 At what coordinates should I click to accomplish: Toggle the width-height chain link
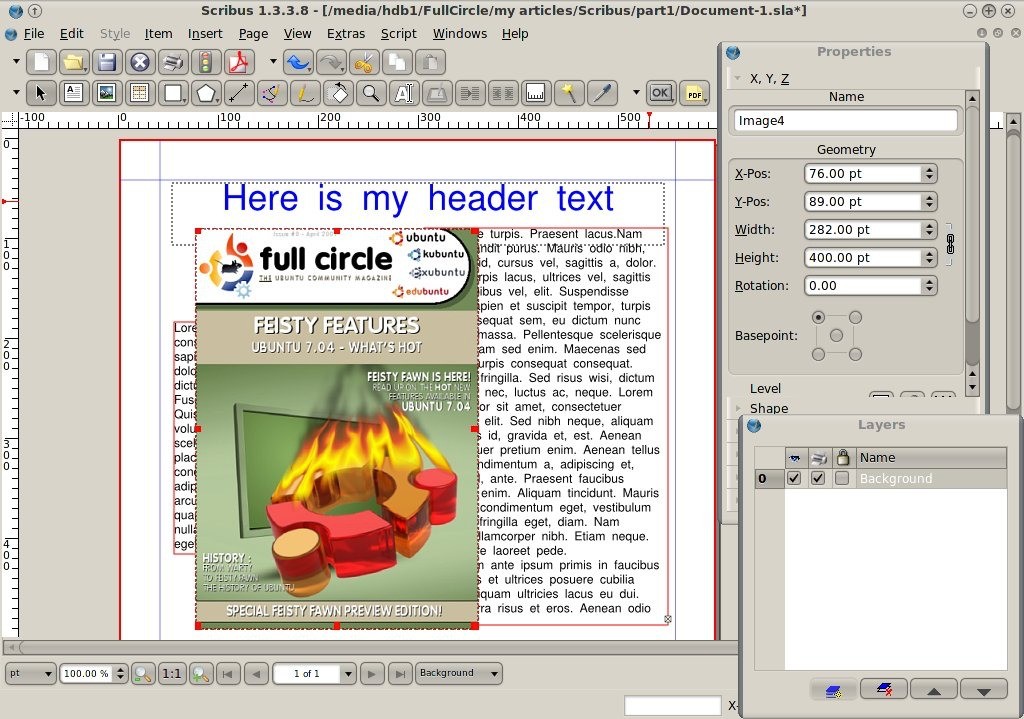(950, 244)
